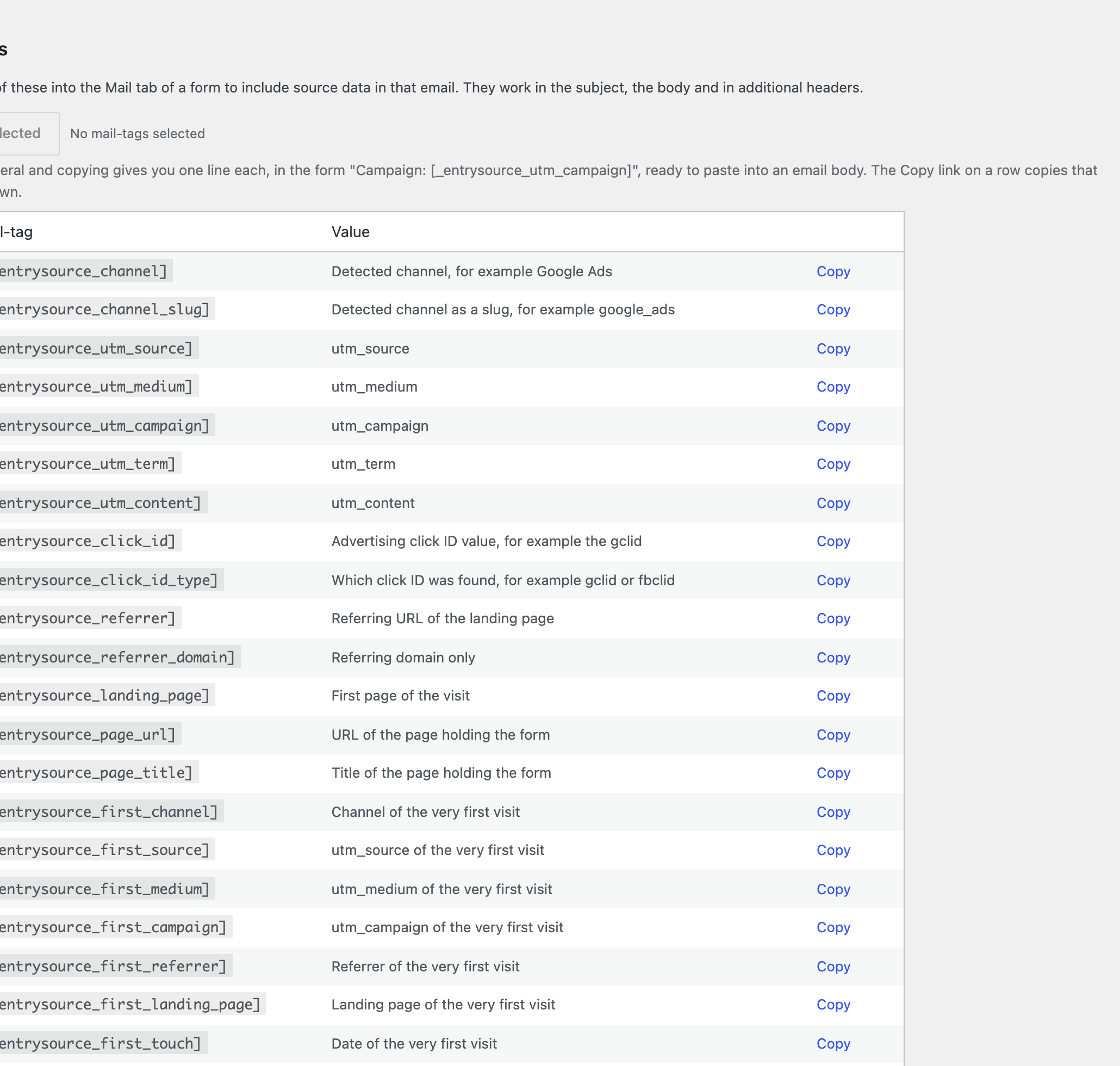The width and height of the screenshot is (1120, 1066).
Task: Select the entrysource_utm_term] code tag
Action: tap(90, 464)
